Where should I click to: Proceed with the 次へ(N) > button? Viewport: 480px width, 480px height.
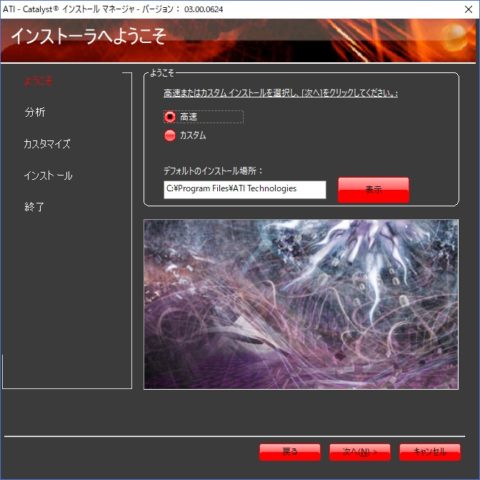click(x=360, y=452)
